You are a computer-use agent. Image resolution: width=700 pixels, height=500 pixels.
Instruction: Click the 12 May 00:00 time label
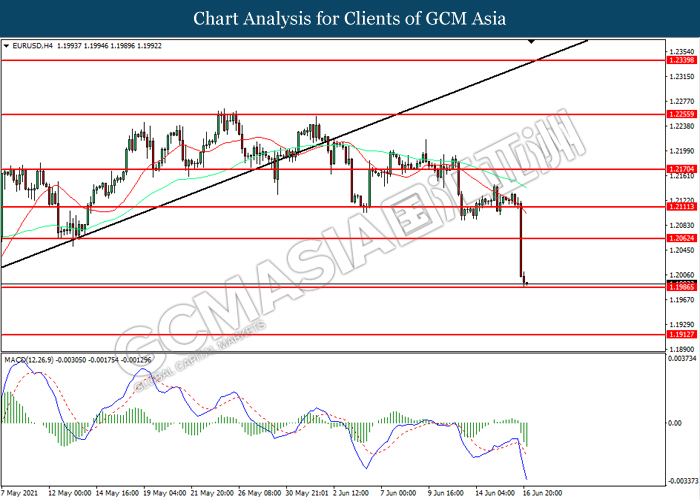pyautogui.click(x=70, y=493)
